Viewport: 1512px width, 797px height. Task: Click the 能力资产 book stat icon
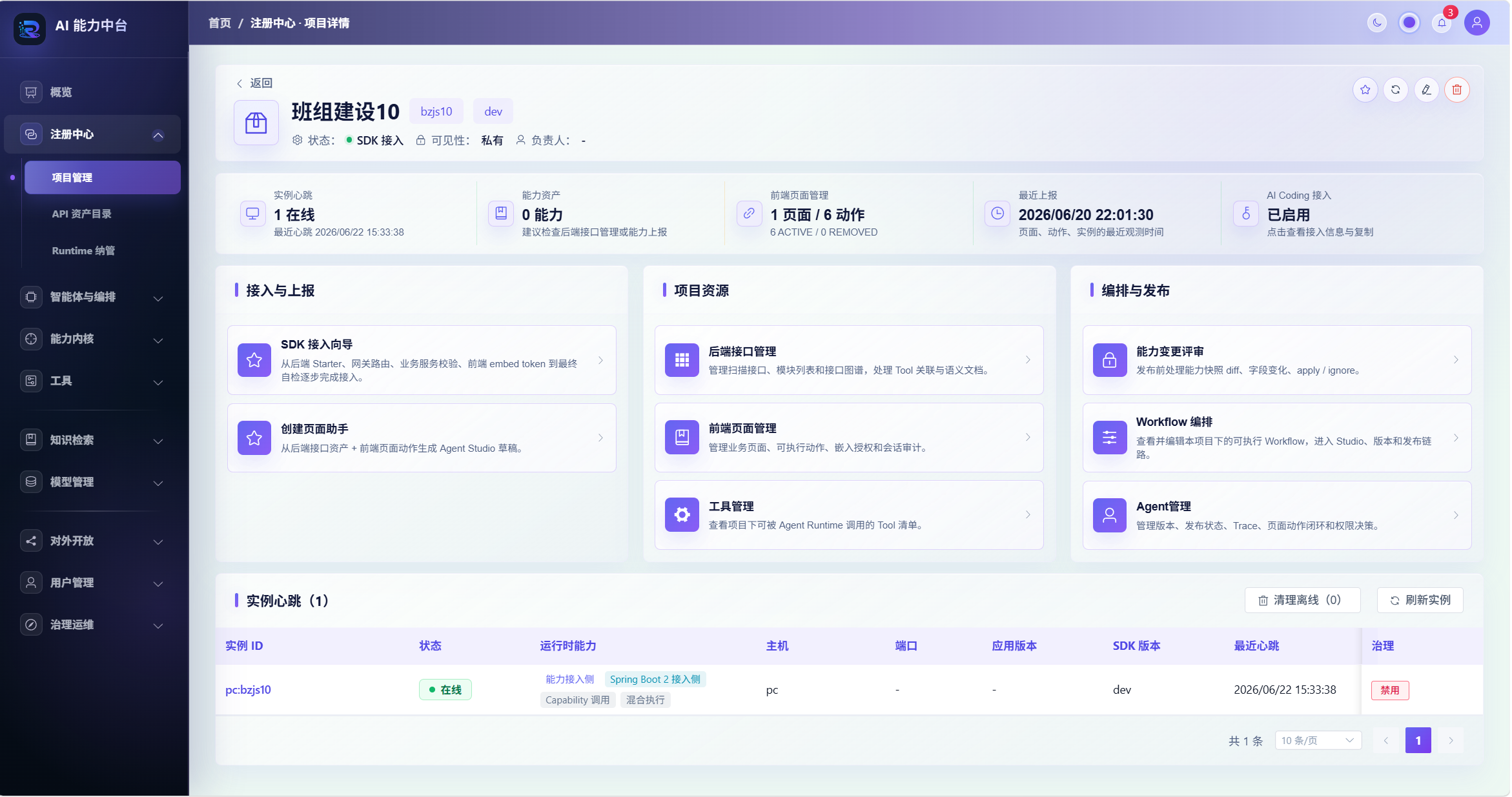(501, 214)
